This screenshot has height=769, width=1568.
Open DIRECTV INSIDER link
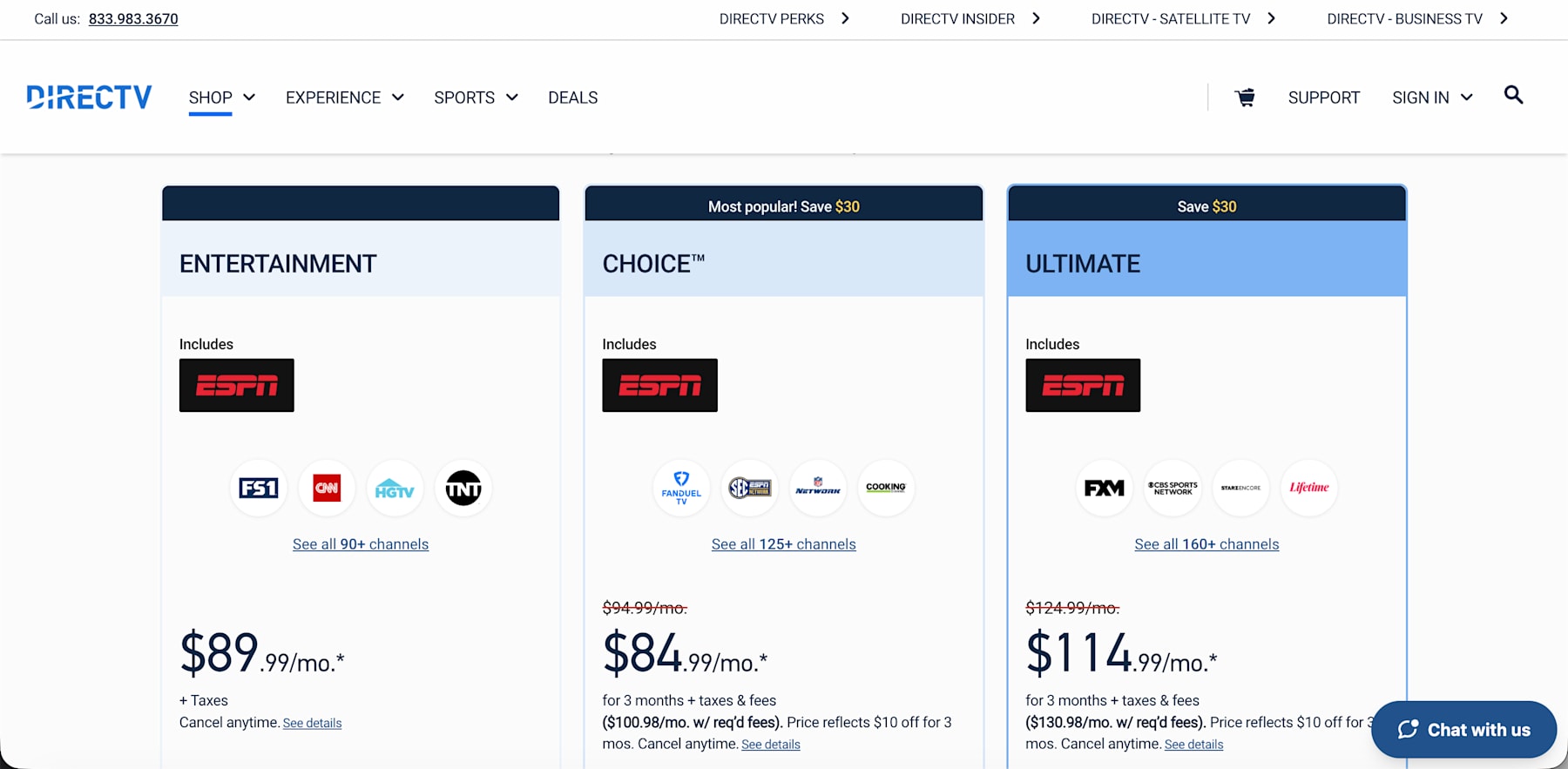[957, 19]
